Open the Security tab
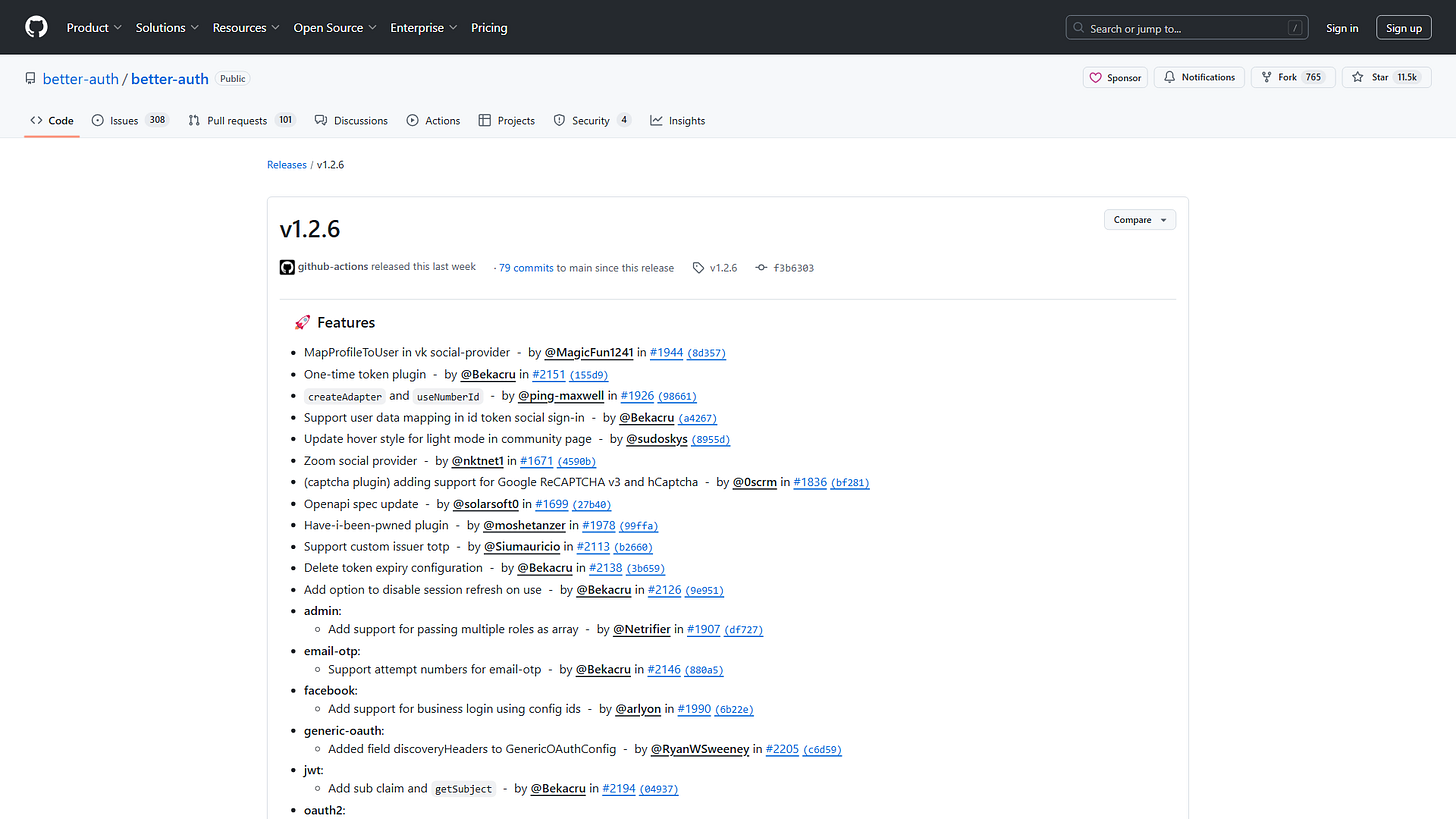This screenshot has height=819, width=1456. point(592,120)
